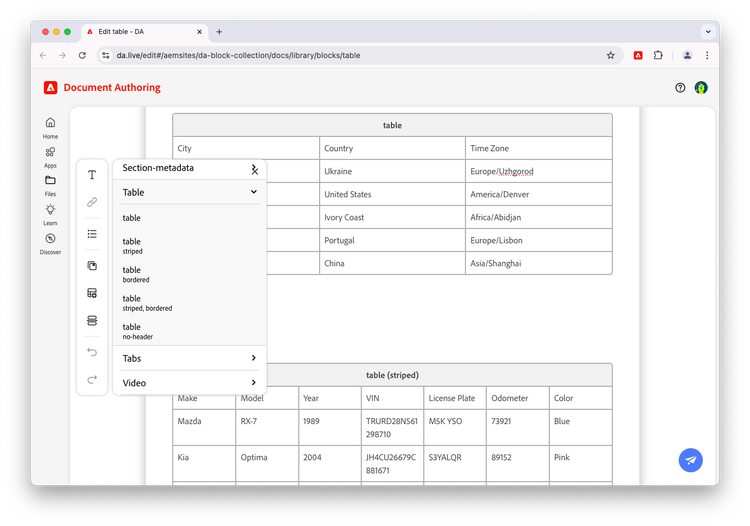
Task: Click the Time Zone column cell
Action: tap(539, 148)
